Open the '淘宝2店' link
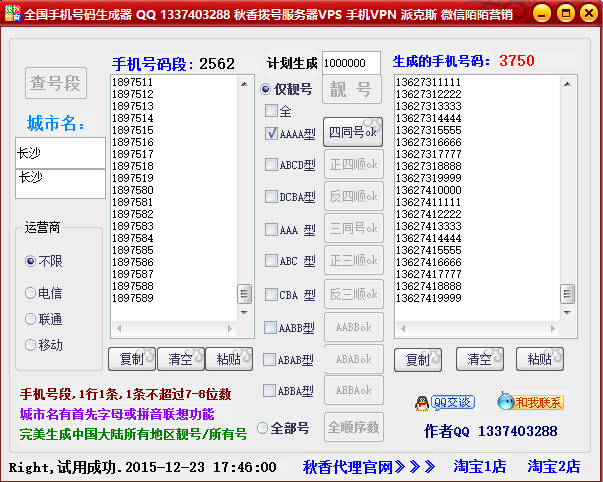603x482 pixels. tap(554, 466)
